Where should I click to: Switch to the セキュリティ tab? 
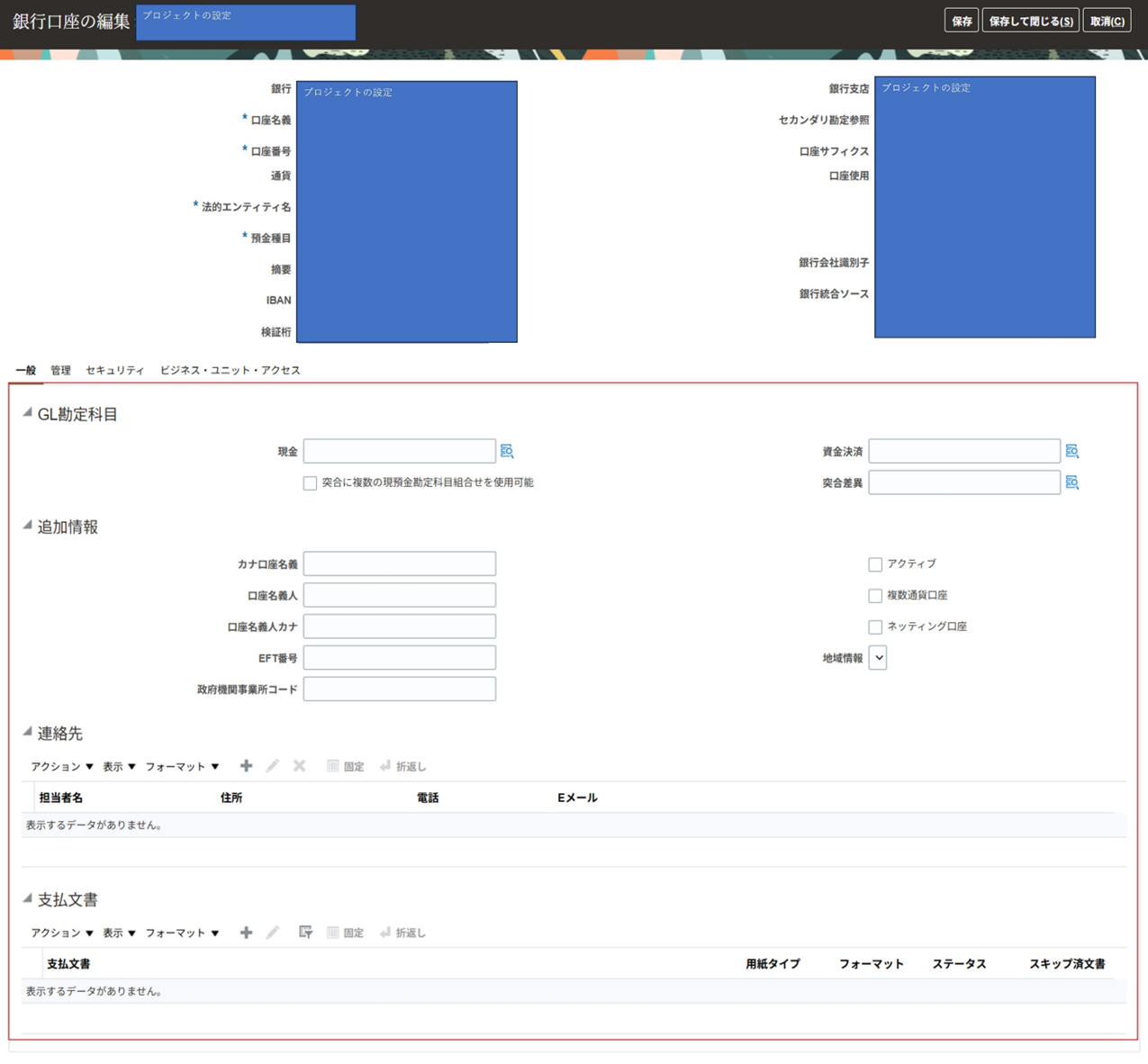(x=114, y=370)
